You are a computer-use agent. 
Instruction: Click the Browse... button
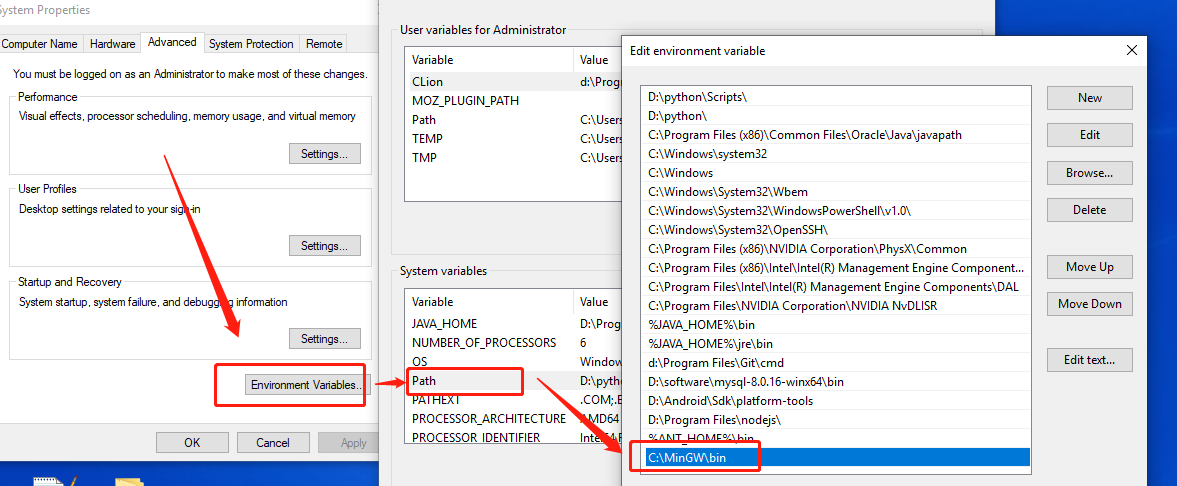1089,173
